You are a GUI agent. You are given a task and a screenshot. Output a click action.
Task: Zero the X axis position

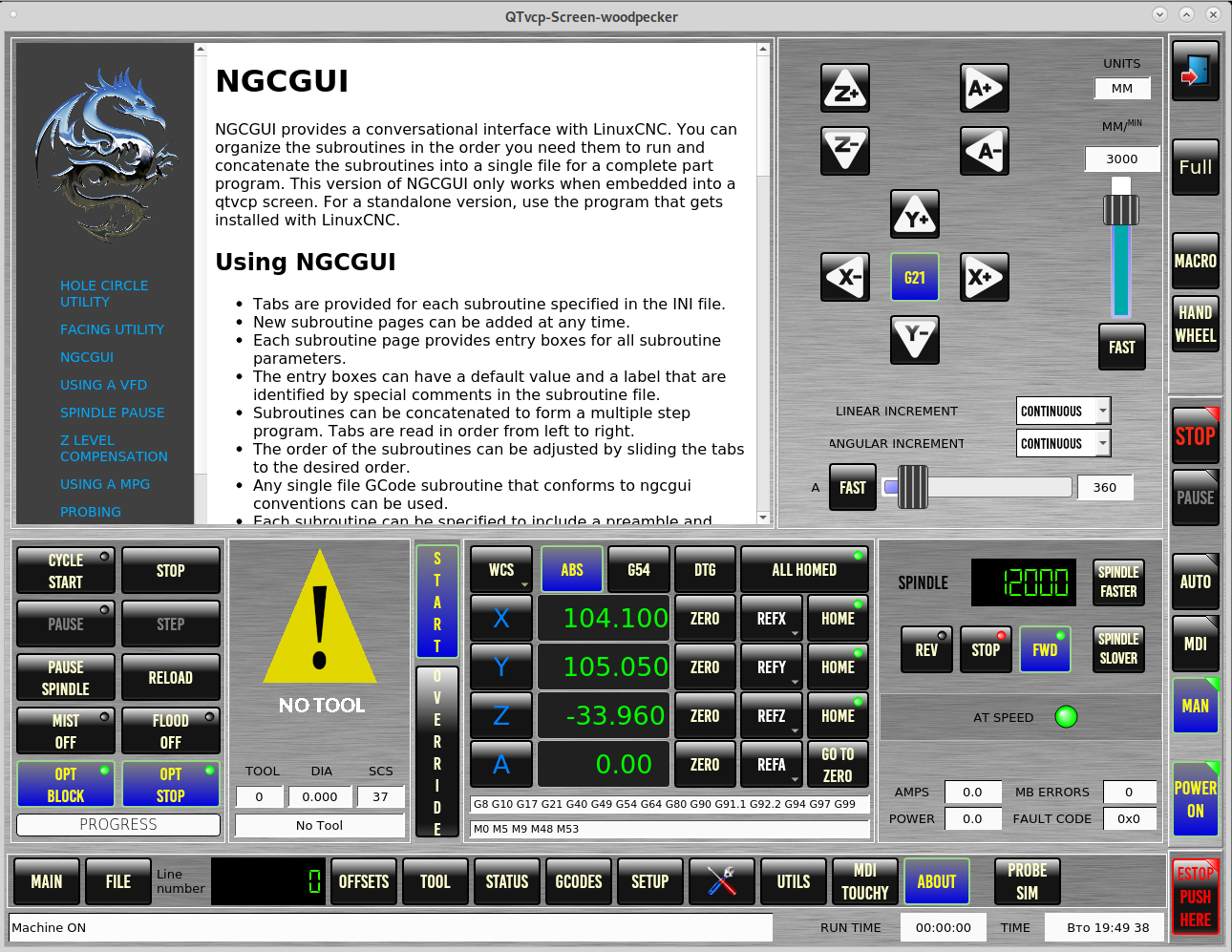(705, 619)
